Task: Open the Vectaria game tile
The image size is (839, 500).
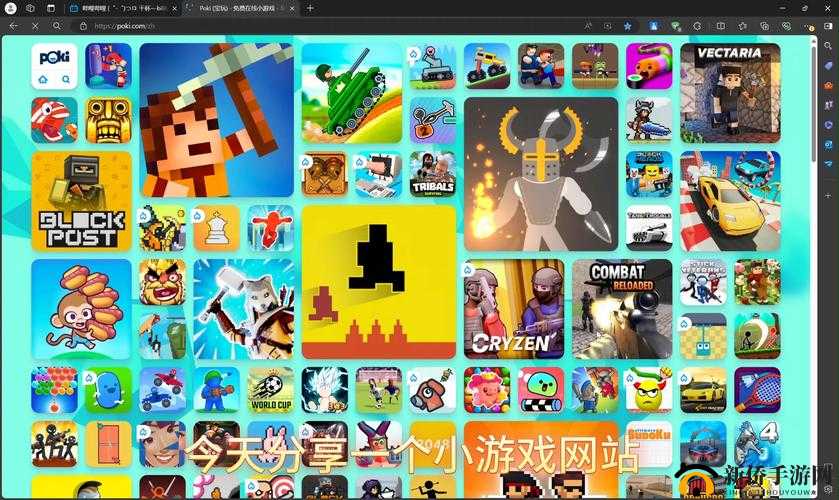Action: tap(730, 93)
